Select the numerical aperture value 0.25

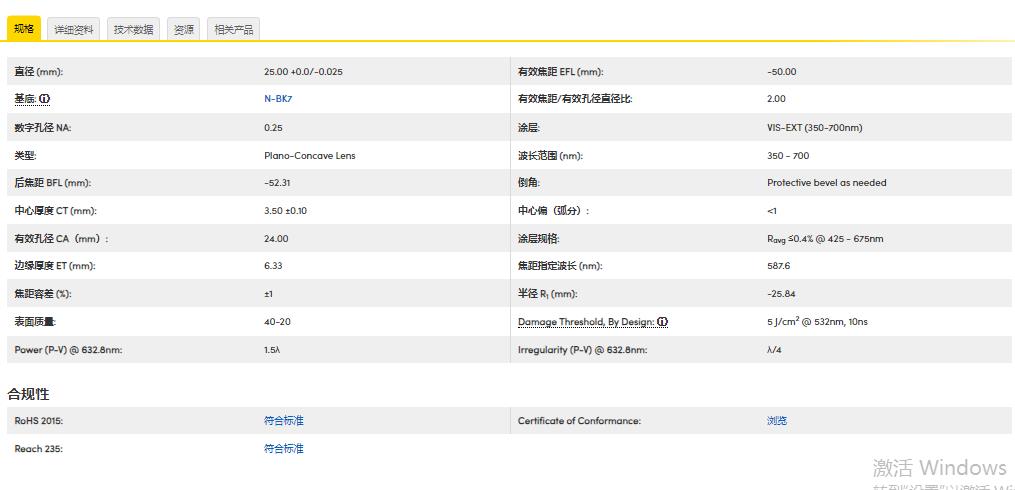tap(273, 128)
